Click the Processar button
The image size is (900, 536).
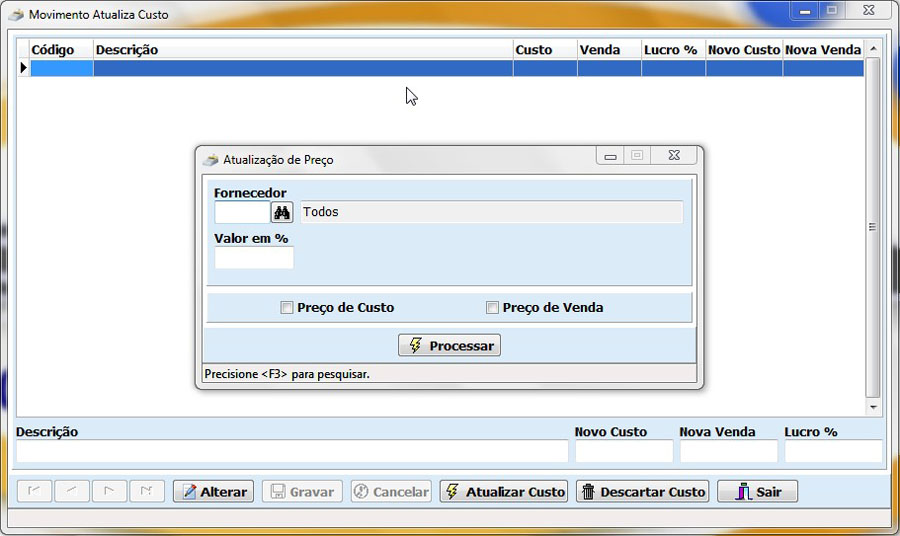(449, 345)
